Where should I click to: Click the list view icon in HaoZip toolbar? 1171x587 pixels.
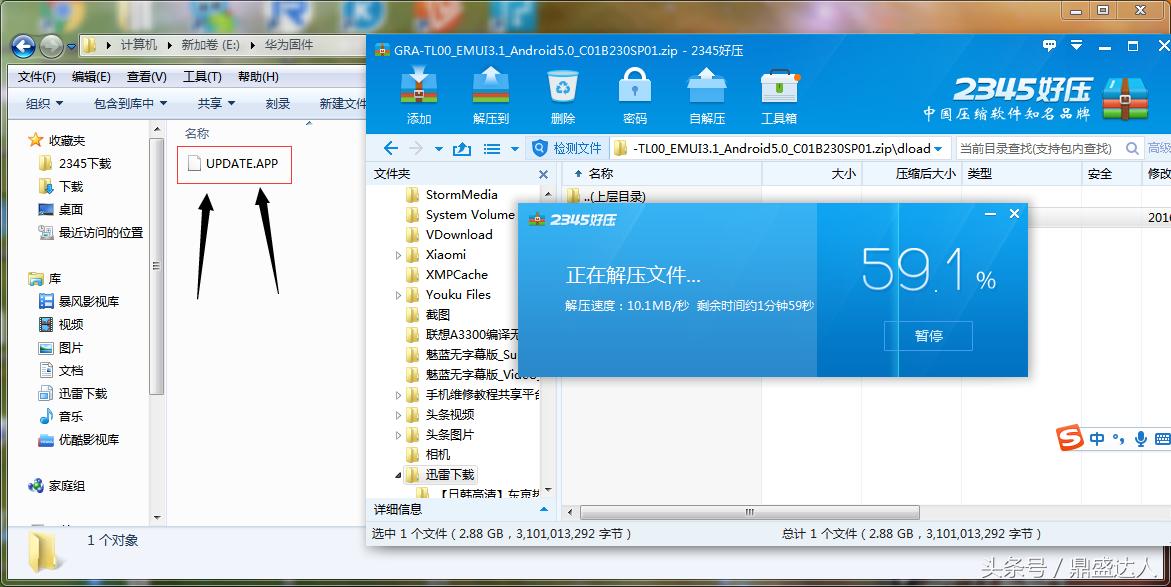coord(492,146)
